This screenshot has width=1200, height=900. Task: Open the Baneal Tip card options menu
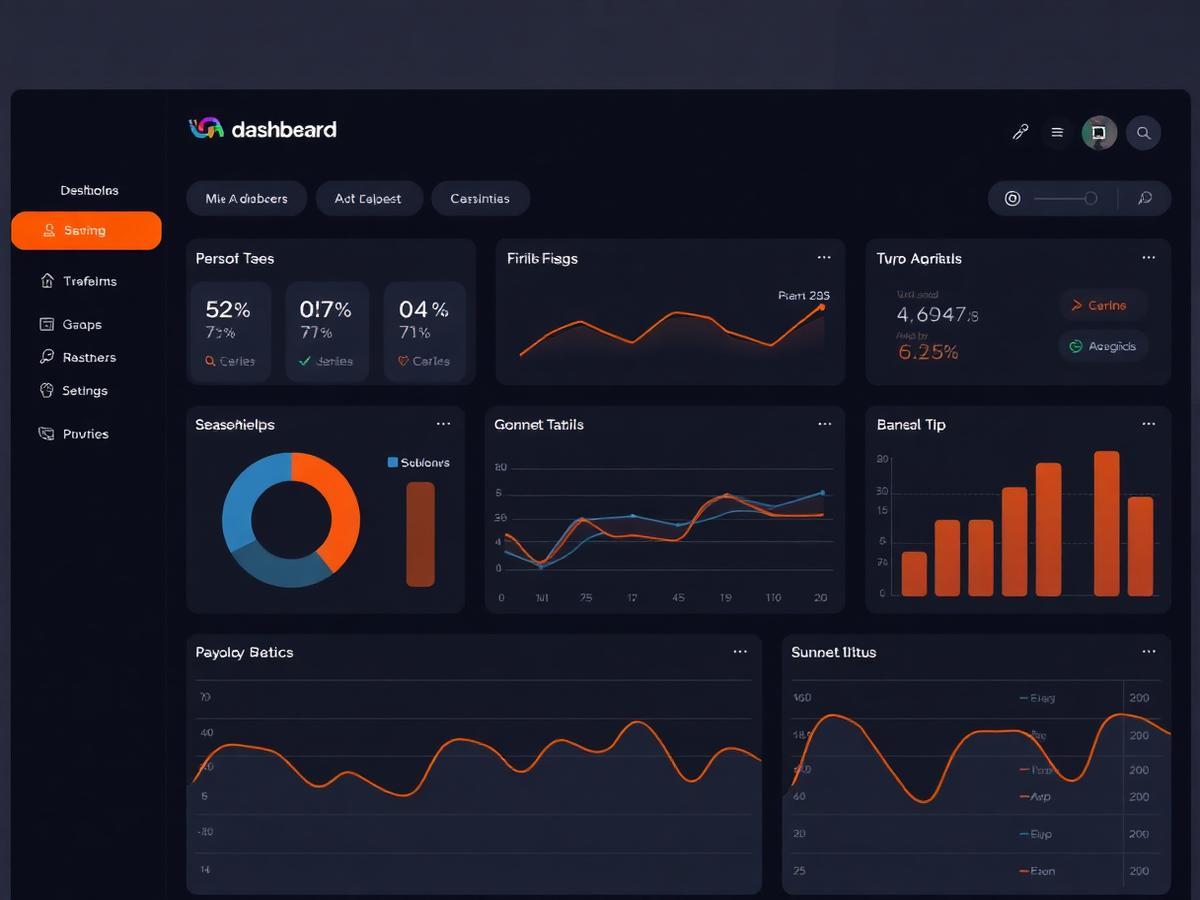[1149, 424]
